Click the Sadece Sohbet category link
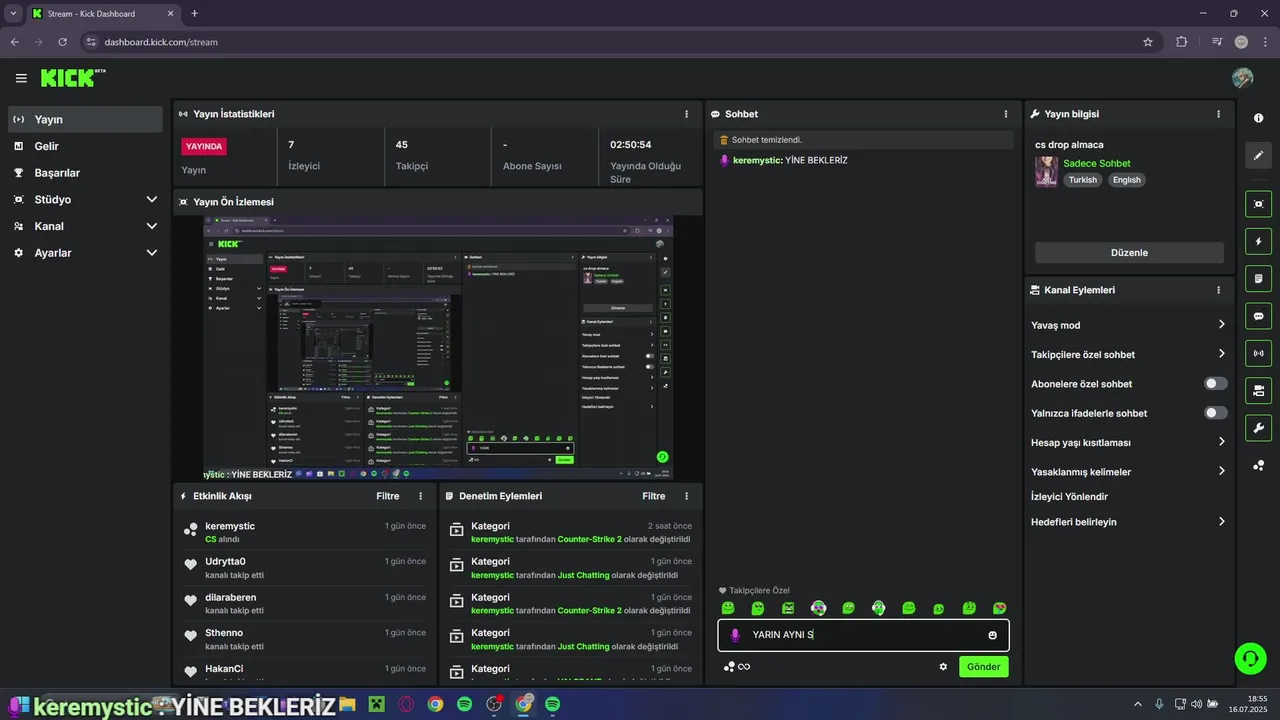 (x=1097, y=163)
